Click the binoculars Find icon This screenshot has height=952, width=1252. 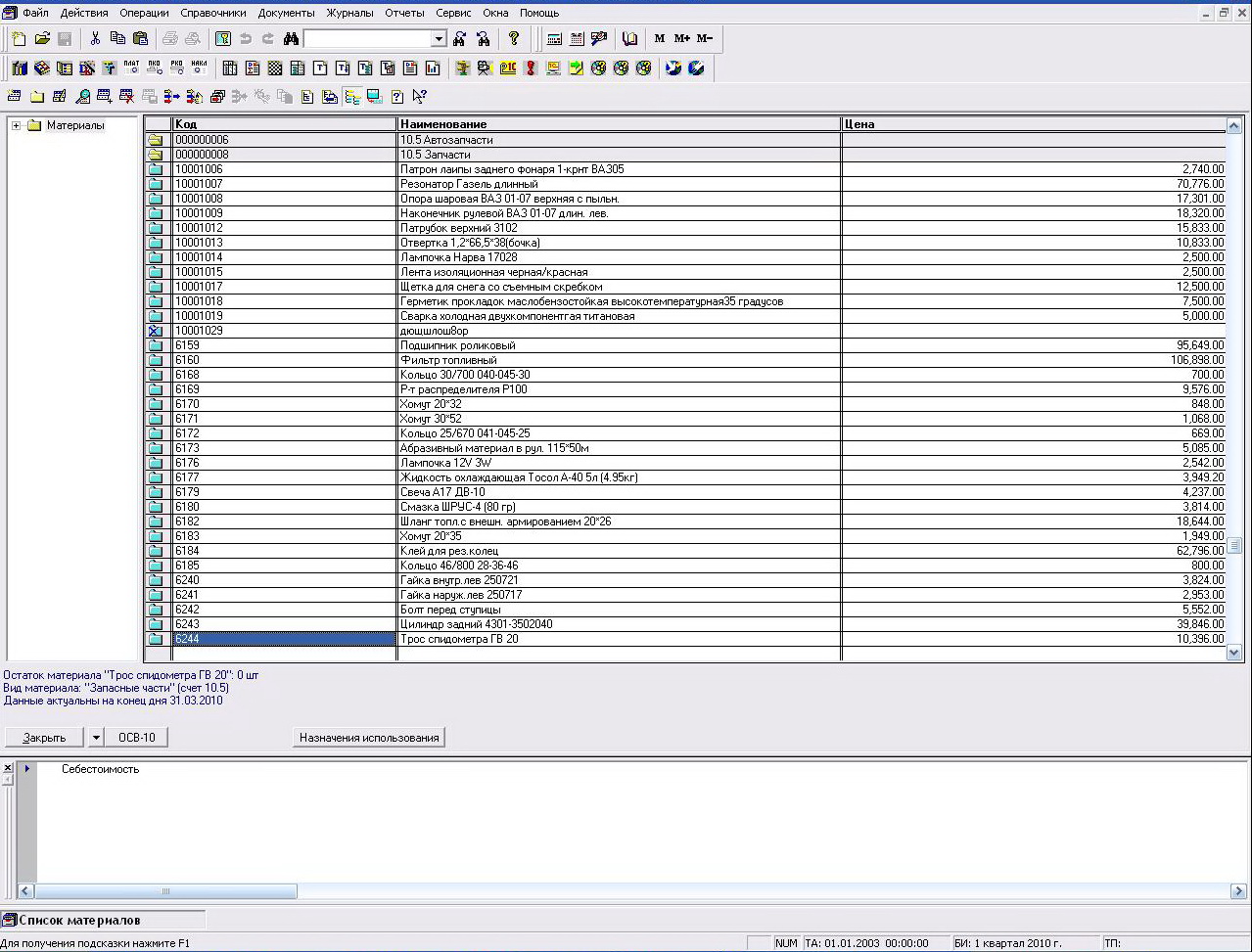pos(291,39)
